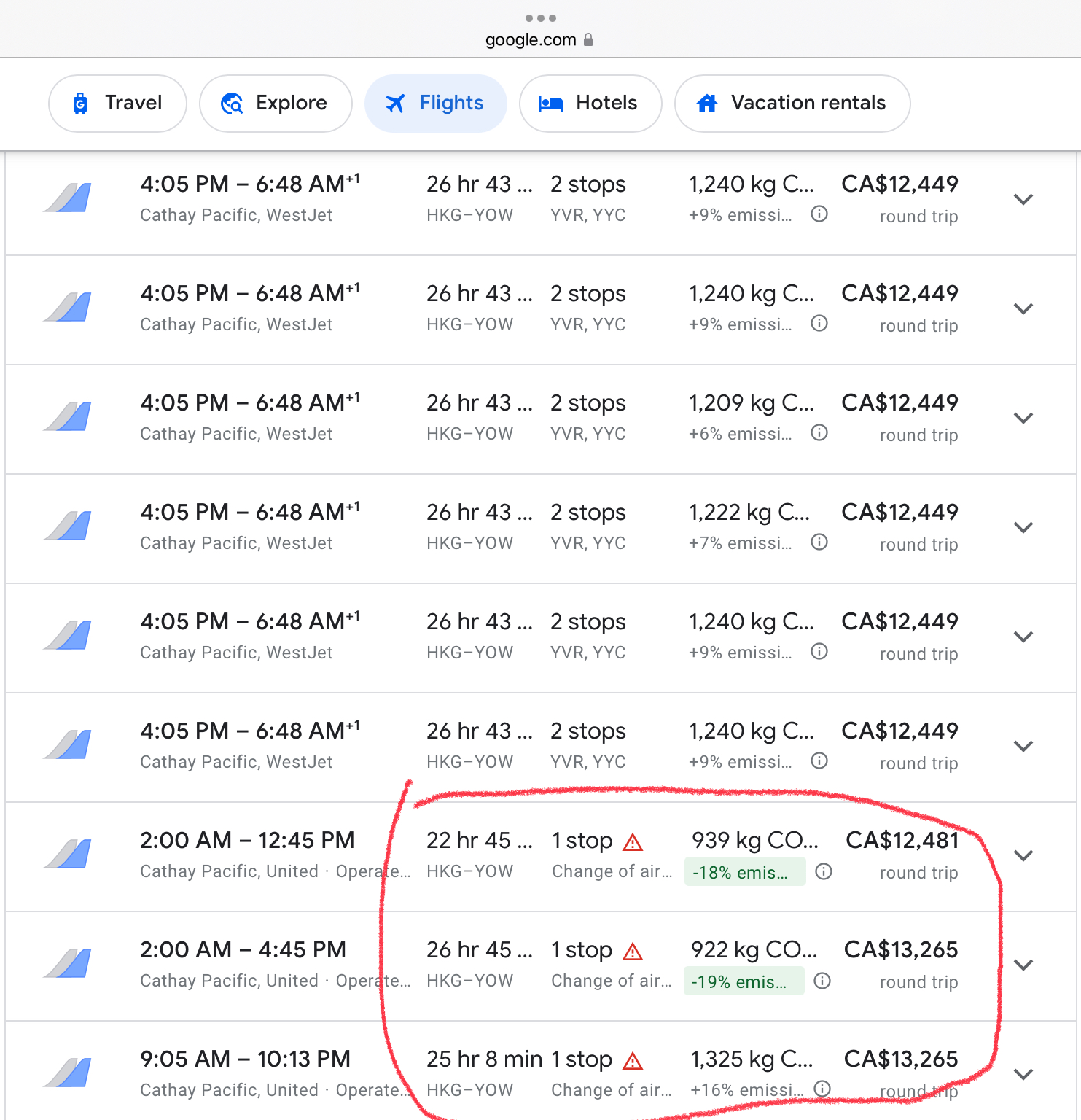Open emissions info for the 939 kg flight
Image resolution: width=1081 pixels, height=1120 pixels.
[824, 871]
